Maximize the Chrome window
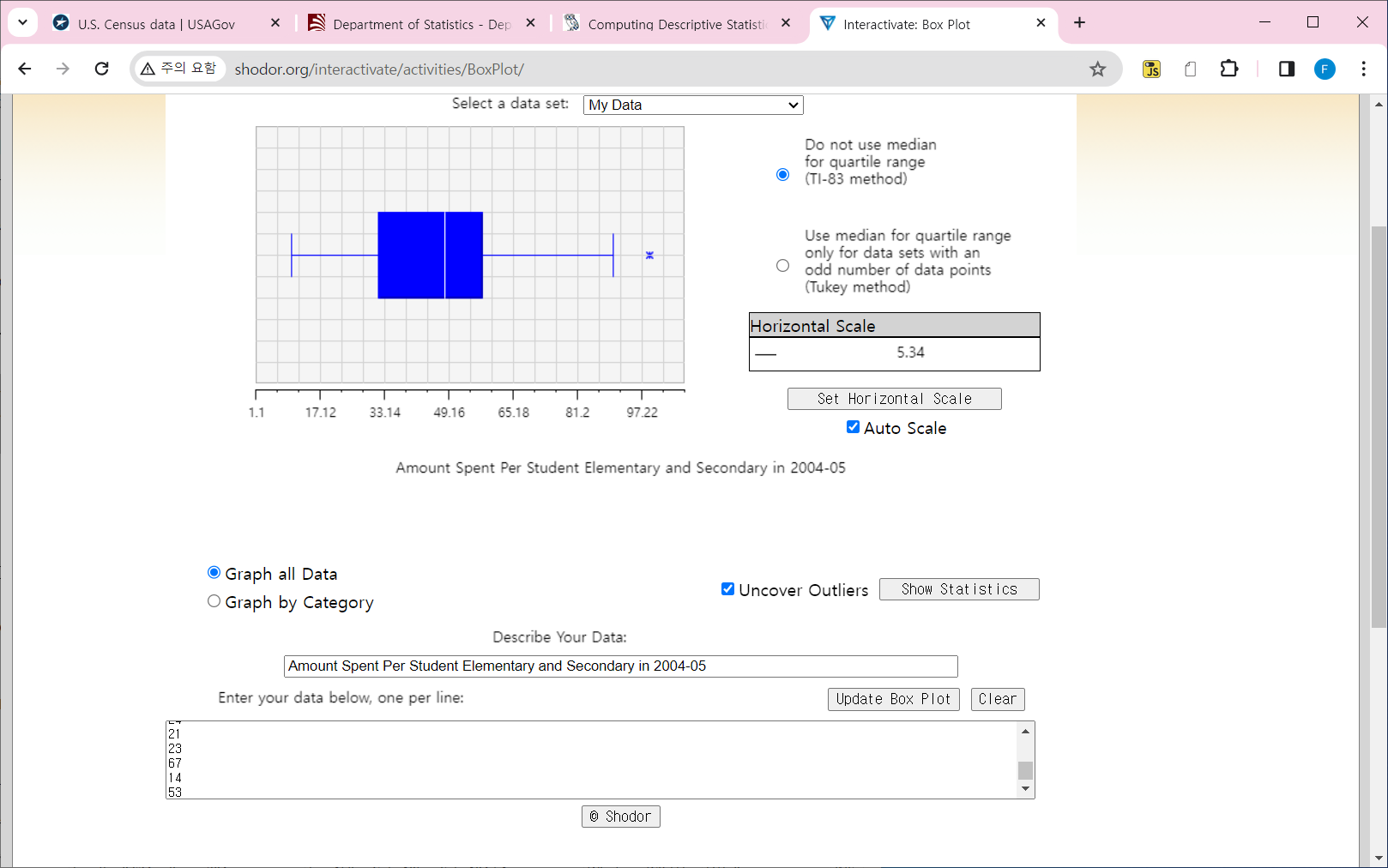This screenshot has height=868, width=1388. pyautogui.click(x=1313, y=22)
